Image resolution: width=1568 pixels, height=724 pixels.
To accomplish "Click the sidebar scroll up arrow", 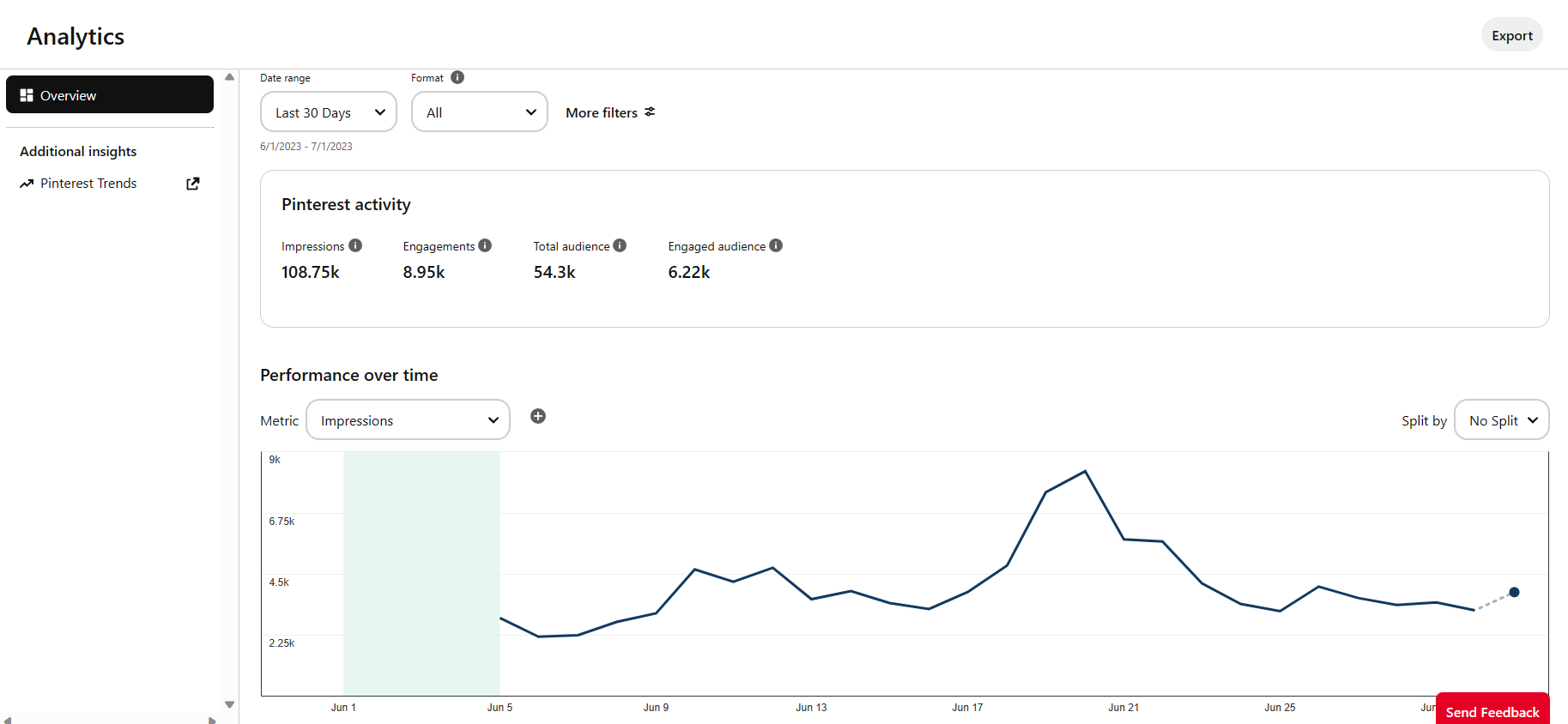I will pos(229,77).
